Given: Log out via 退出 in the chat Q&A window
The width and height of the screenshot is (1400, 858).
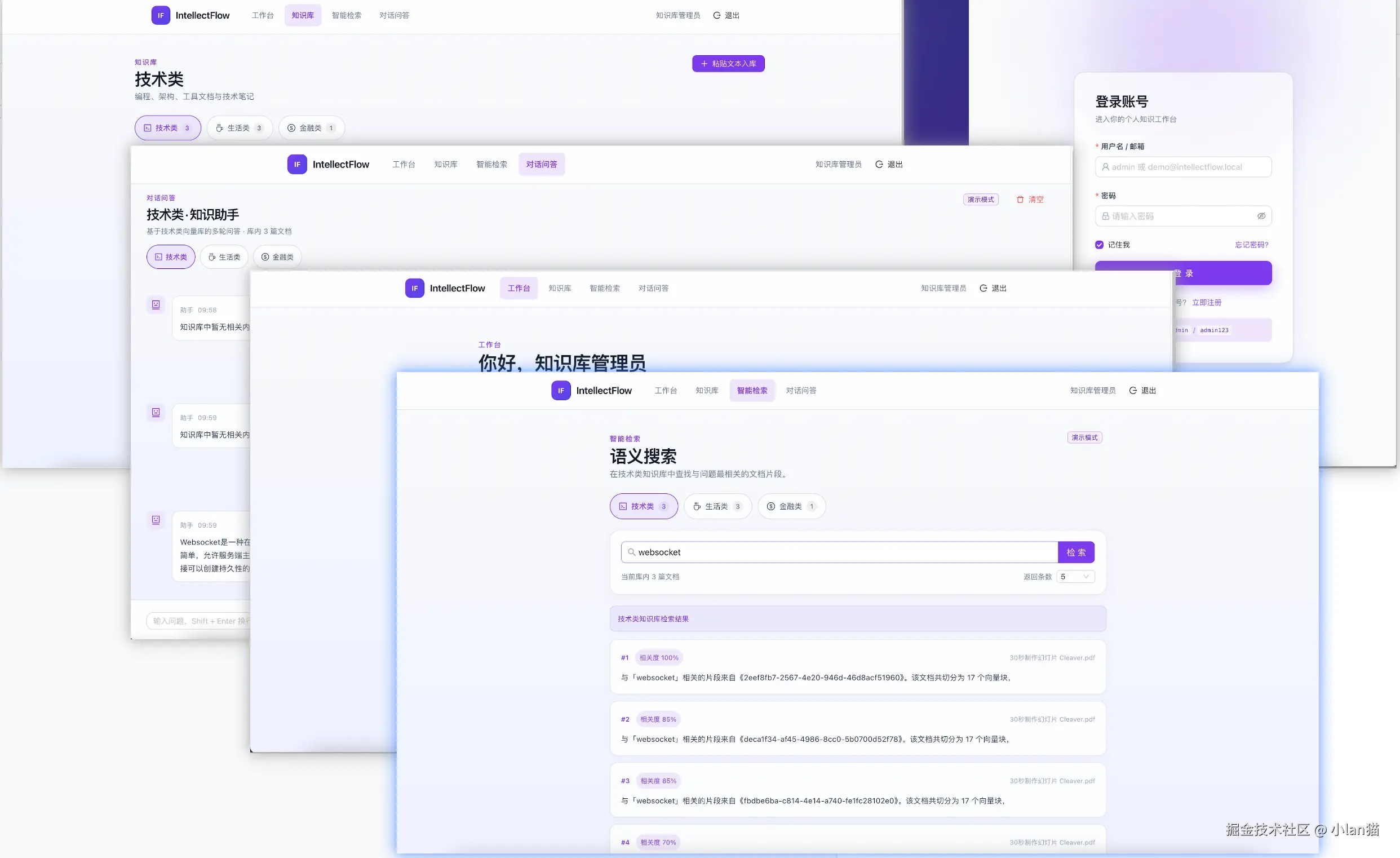Looking at the screenshot, I should coord(889,164).
